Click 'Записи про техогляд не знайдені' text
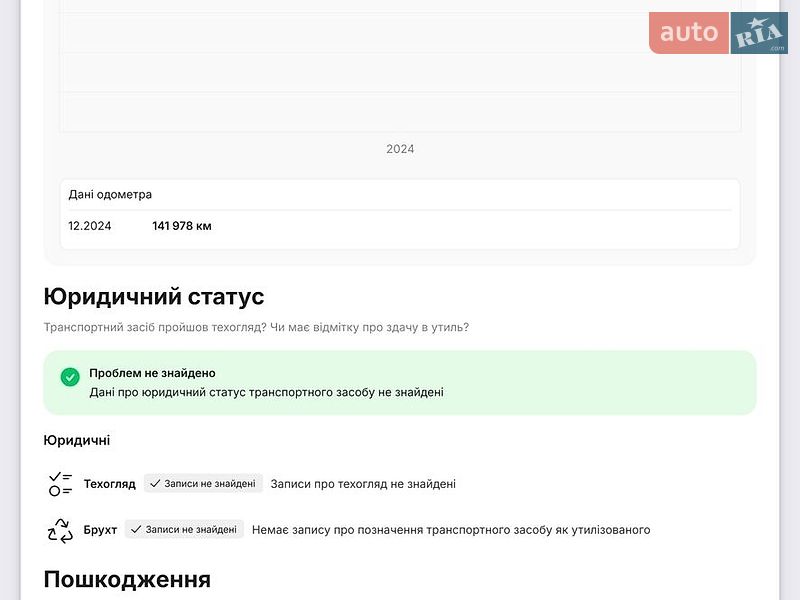Screen dimensions: 800x600 point(363,484)
